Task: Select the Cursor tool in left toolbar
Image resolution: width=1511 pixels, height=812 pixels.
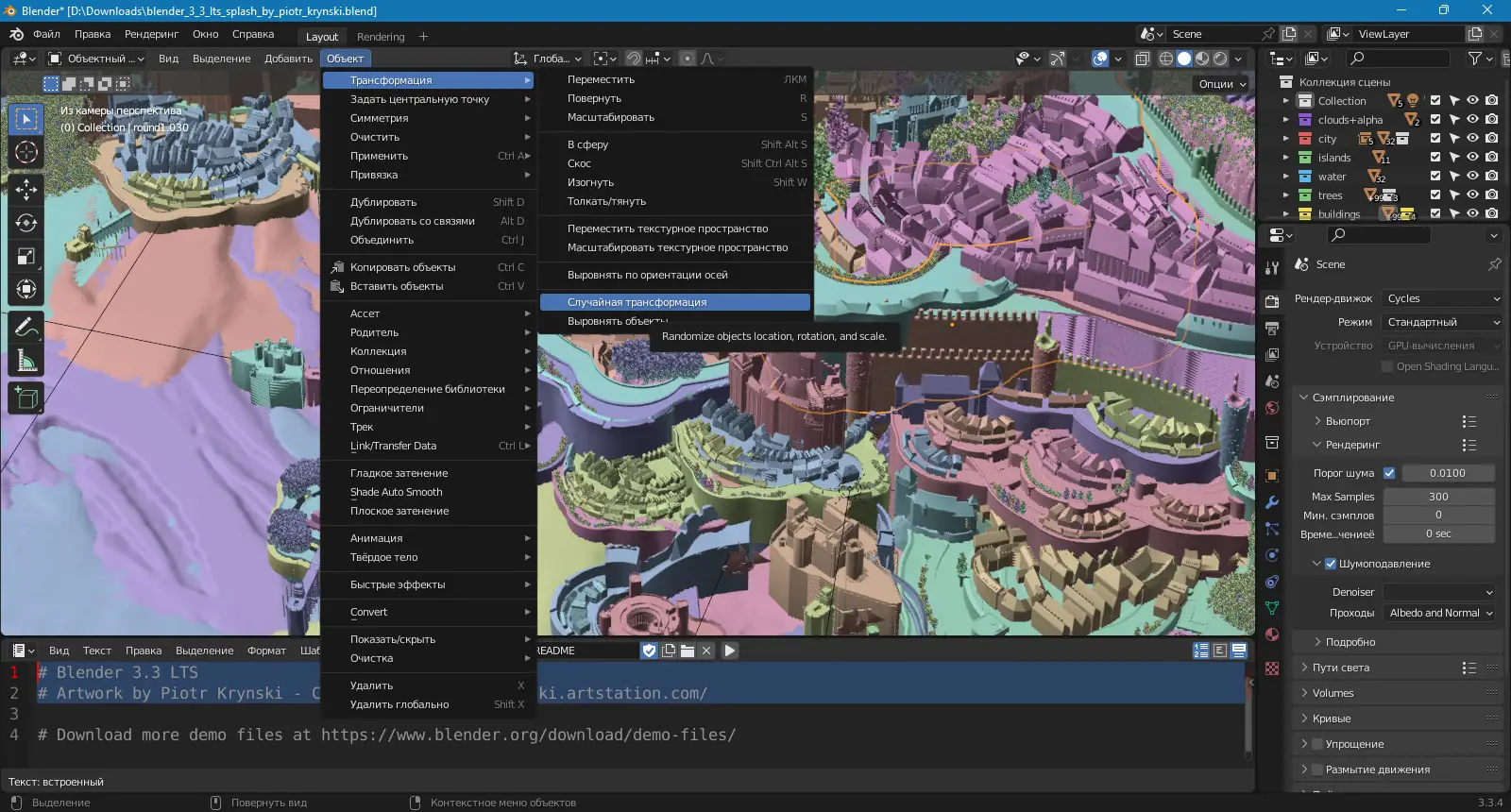Action: [26, 152]
